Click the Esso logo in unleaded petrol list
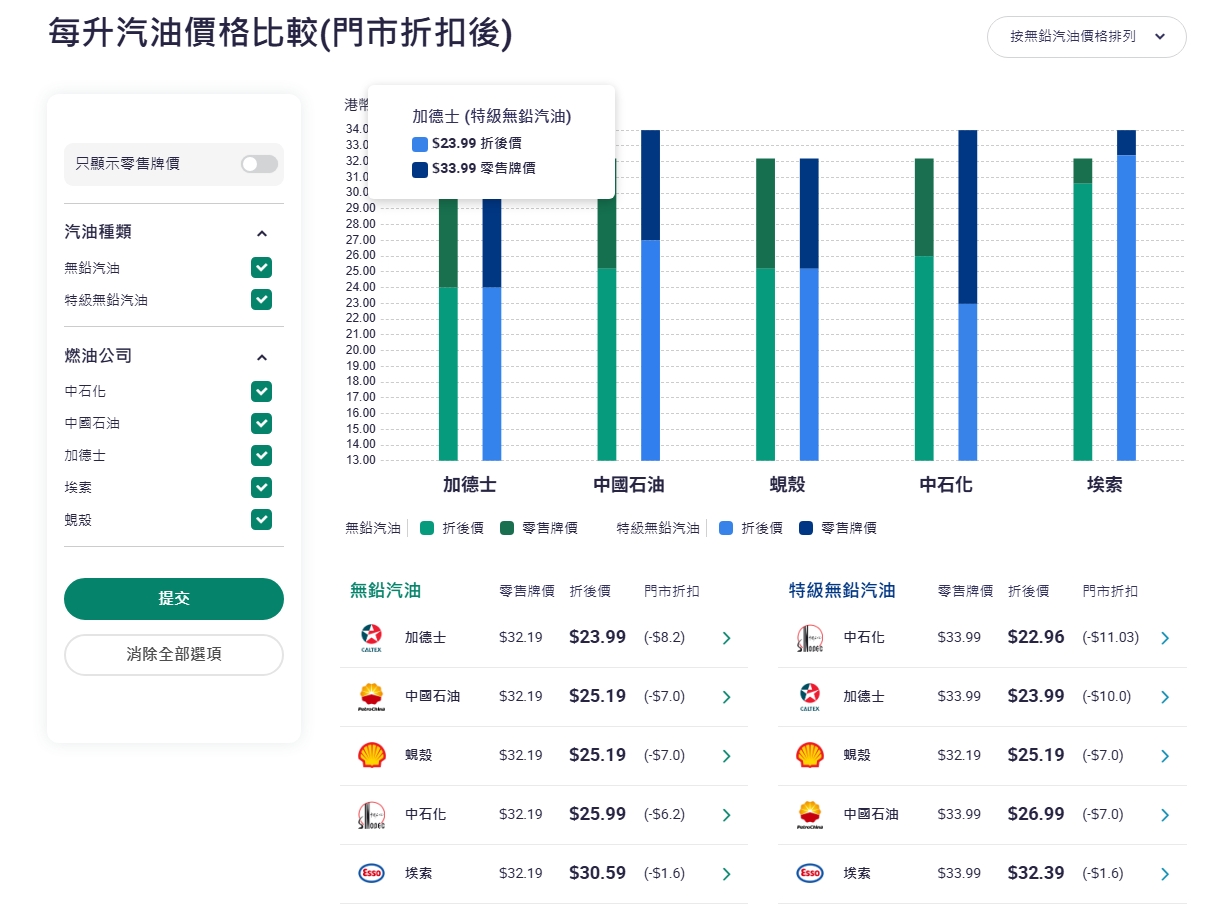 (371, 873)
